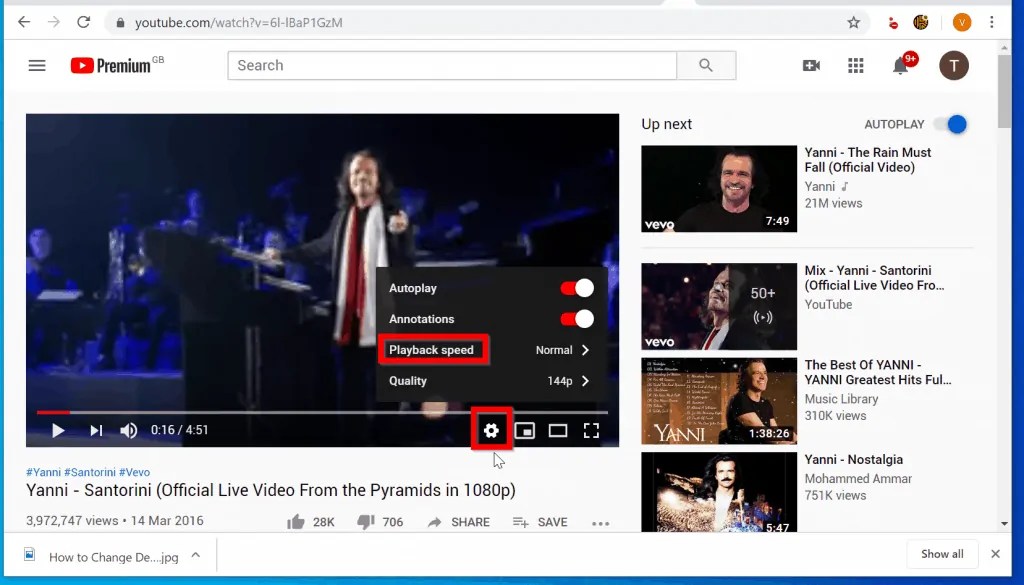Switch to miniplayer mode
The image size is (1024, 585).
[525, 430]
